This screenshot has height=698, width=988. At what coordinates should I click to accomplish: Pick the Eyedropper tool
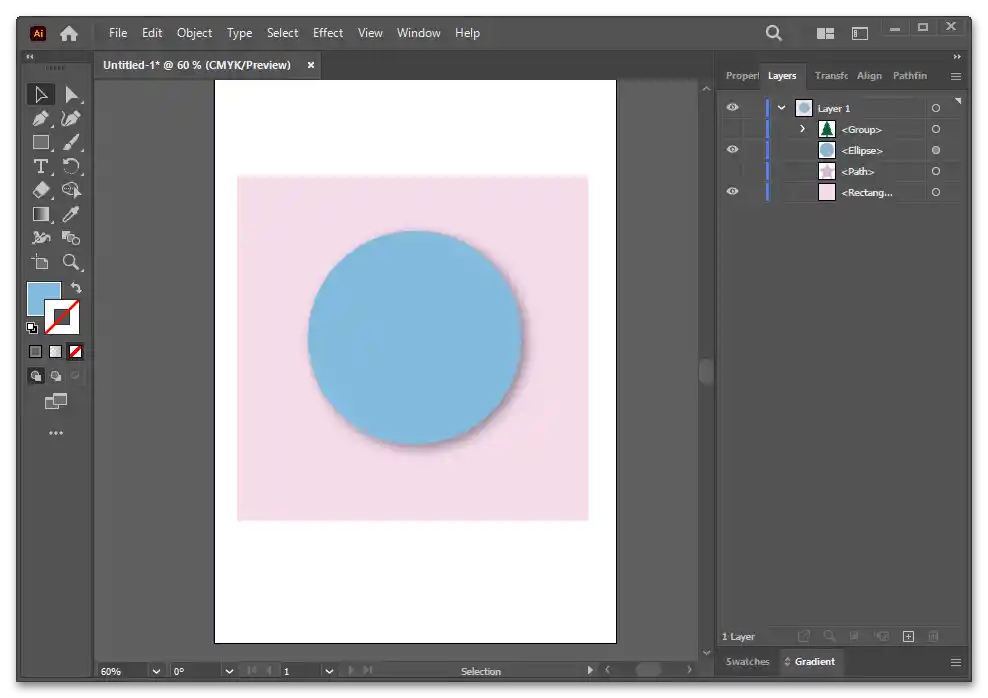click(x=71, y=214)
